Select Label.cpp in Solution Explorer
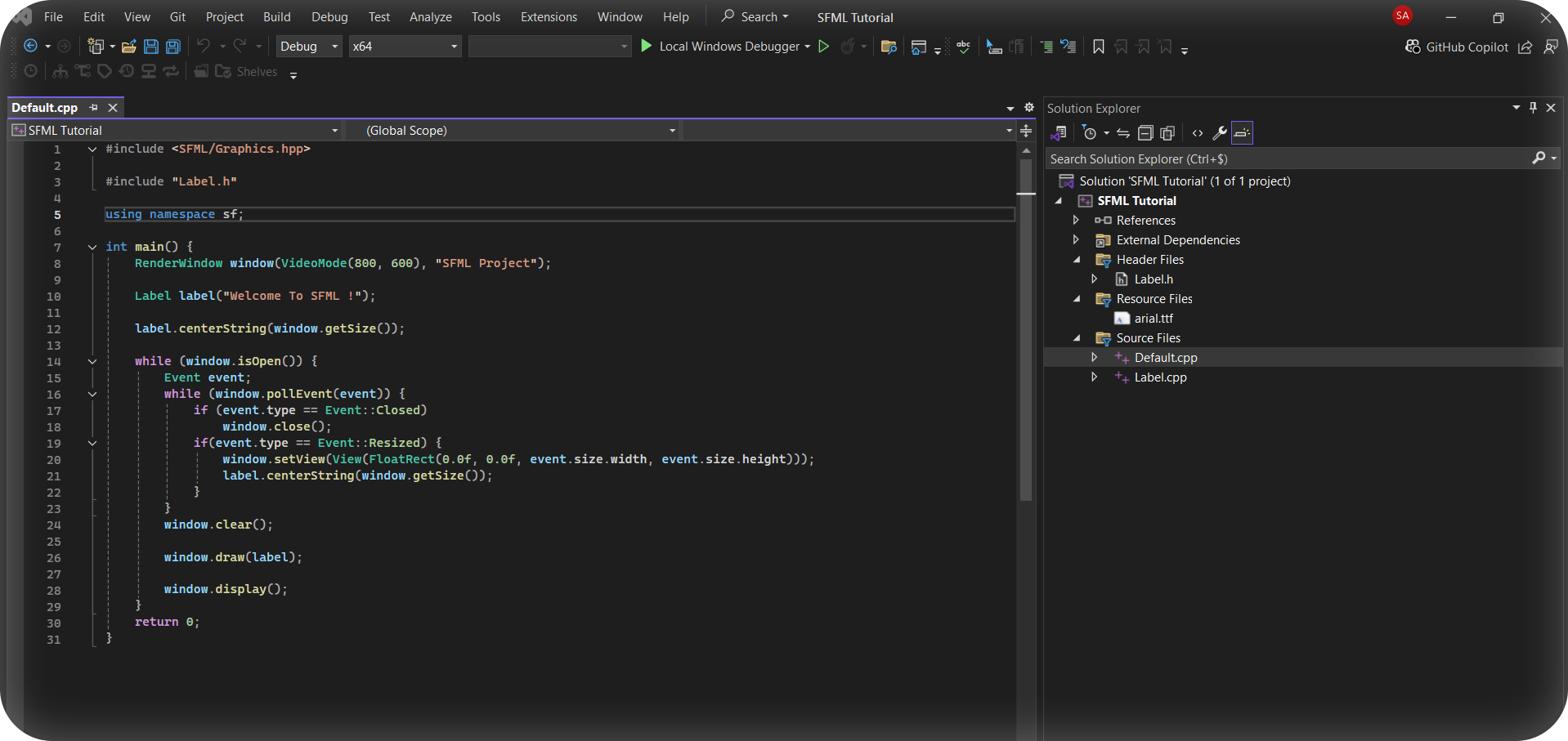1568x741 pixels. click(1160, 377)
